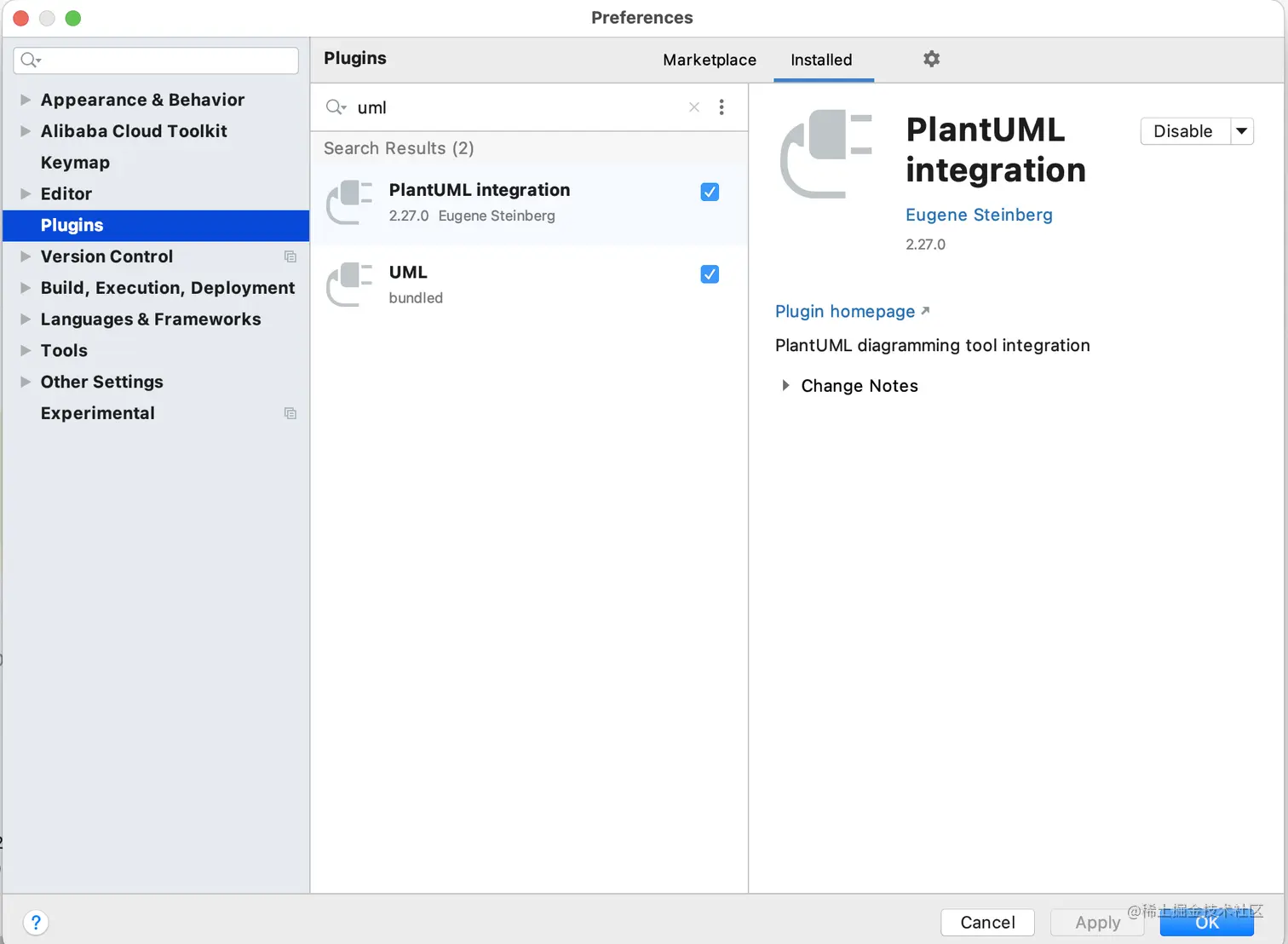Uncheck the PlantUML integration plugin checkbox

click(710, 192)
